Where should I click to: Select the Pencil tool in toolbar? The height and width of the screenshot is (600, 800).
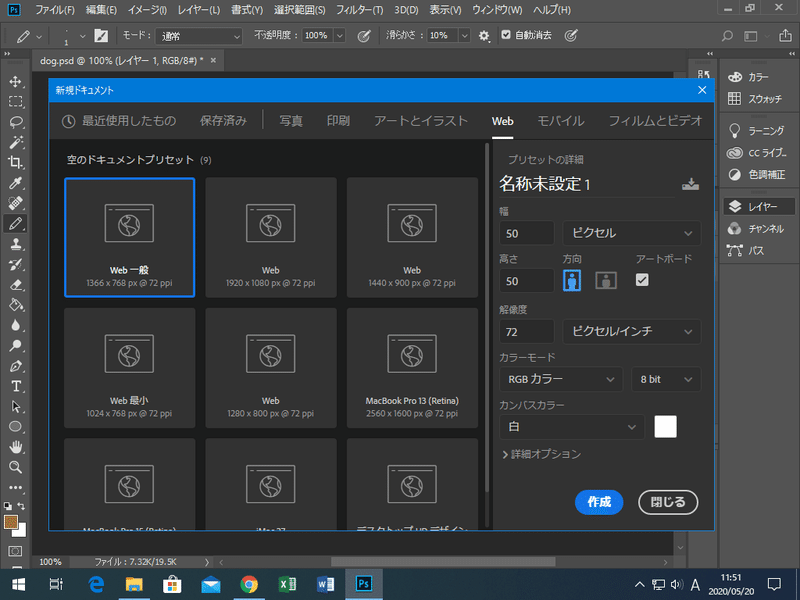pos(15,223)
